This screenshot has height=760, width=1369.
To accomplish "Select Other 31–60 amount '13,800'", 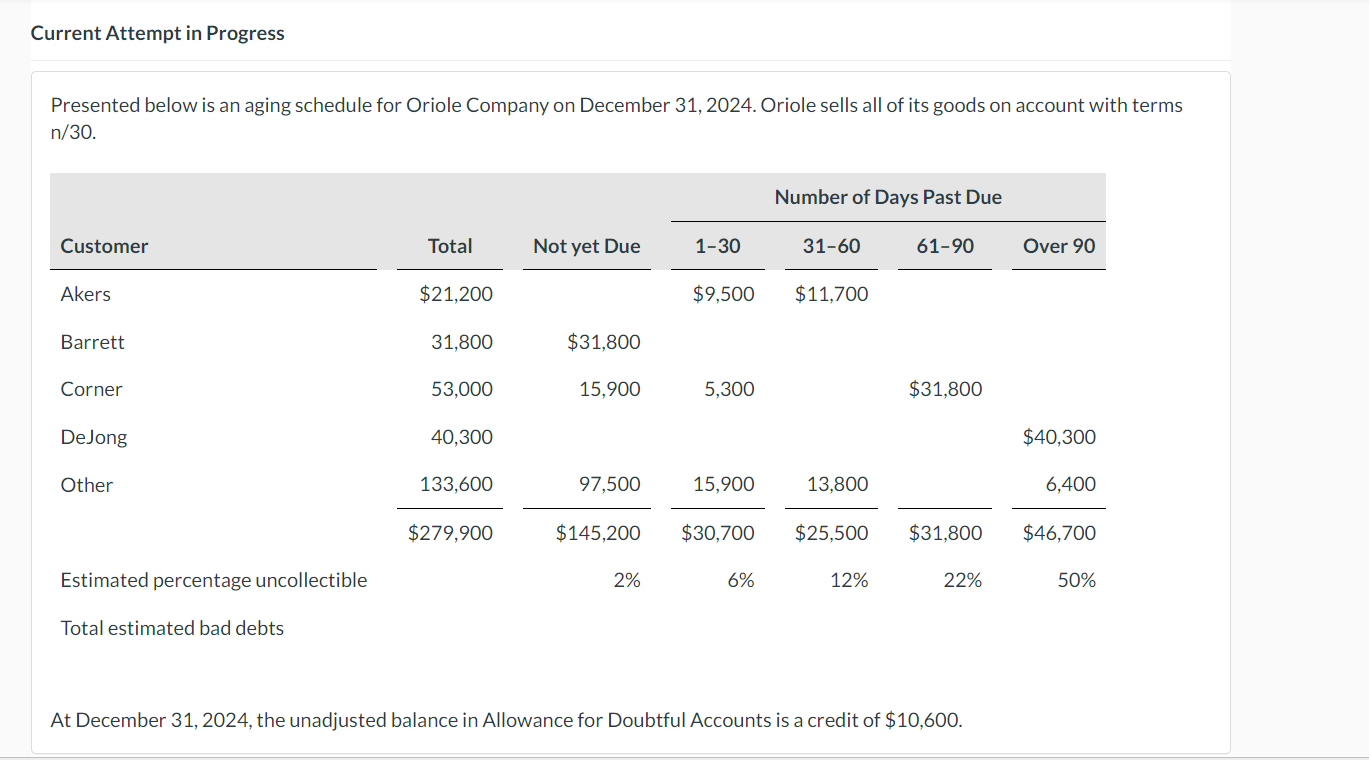I will [x=838, y=485].
